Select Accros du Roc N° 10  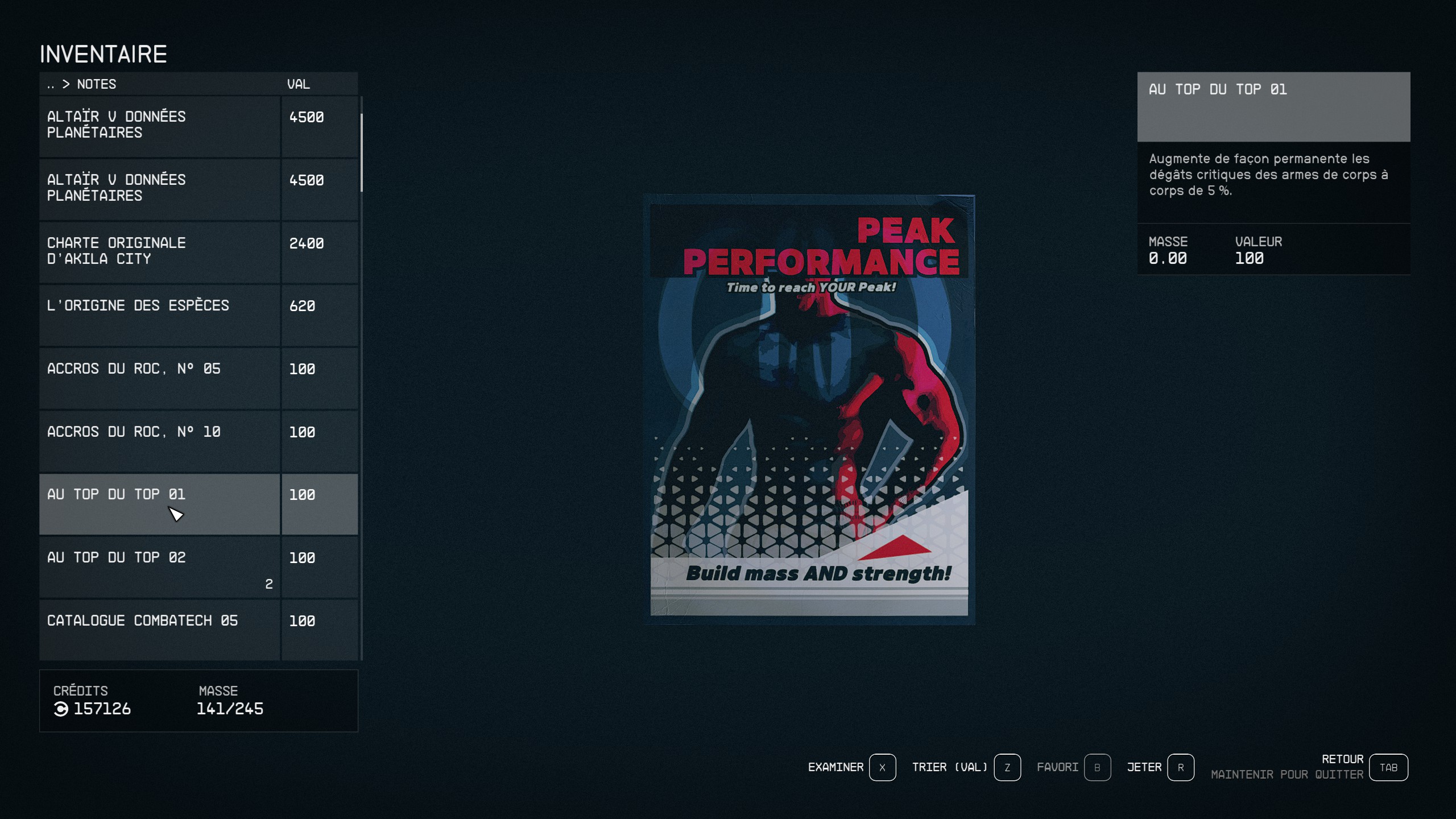coord(159,441)
